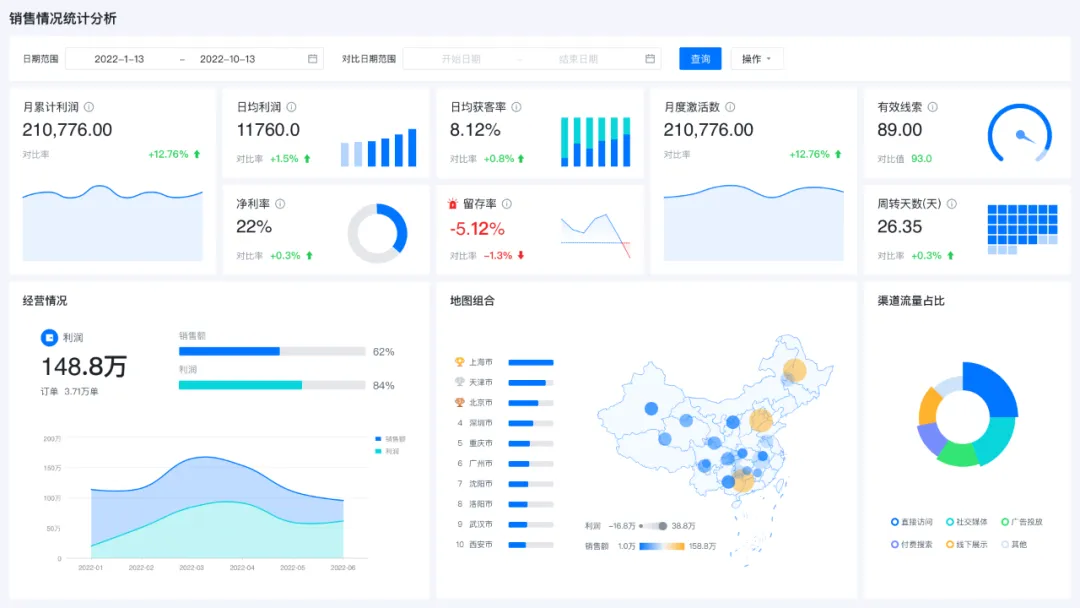Click the info icon next to 周转天数(天)
This screenshot has height=608, width=1080.
tap(952, 204)
